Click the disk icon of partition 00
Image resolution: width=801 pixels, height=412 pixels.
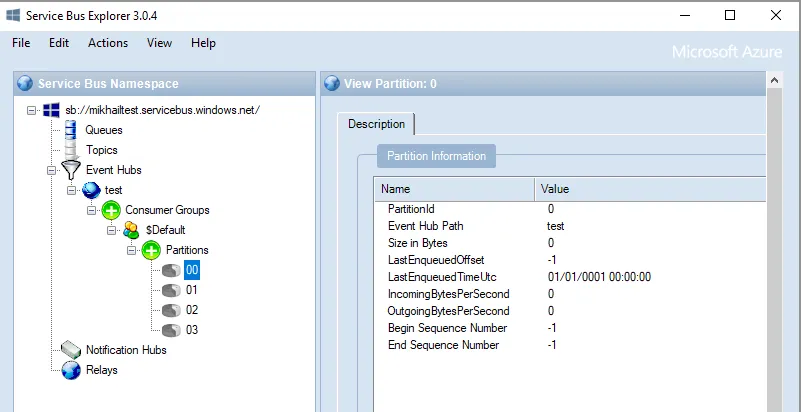click(172, 271)
